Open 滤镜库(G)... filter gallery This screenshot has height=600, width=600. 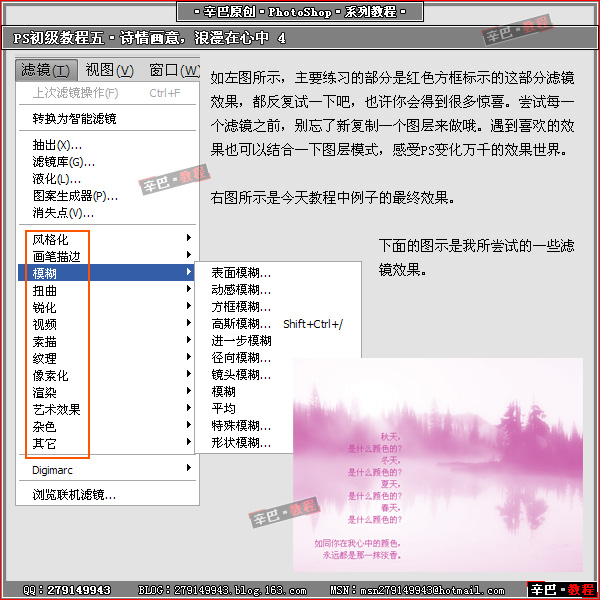pos(64,161)
